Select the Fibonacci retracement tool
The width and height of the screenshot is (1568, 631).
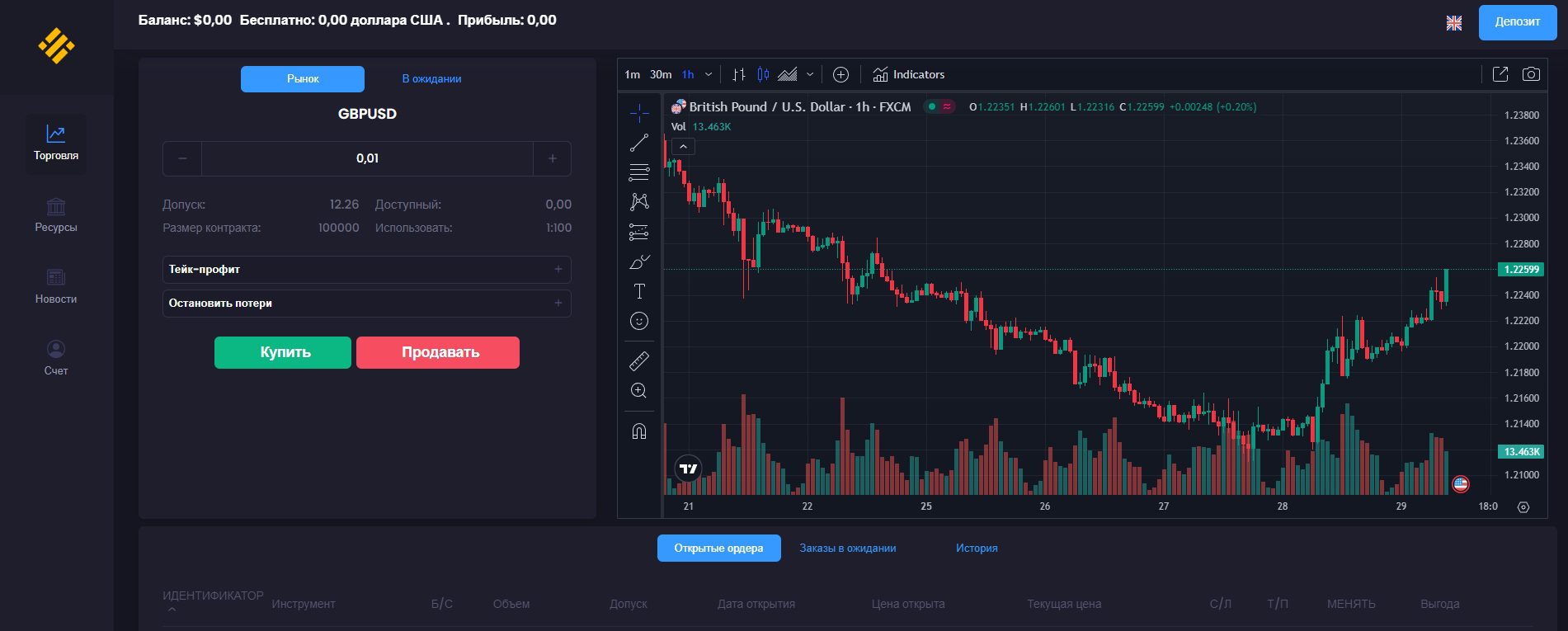(639, 172)
